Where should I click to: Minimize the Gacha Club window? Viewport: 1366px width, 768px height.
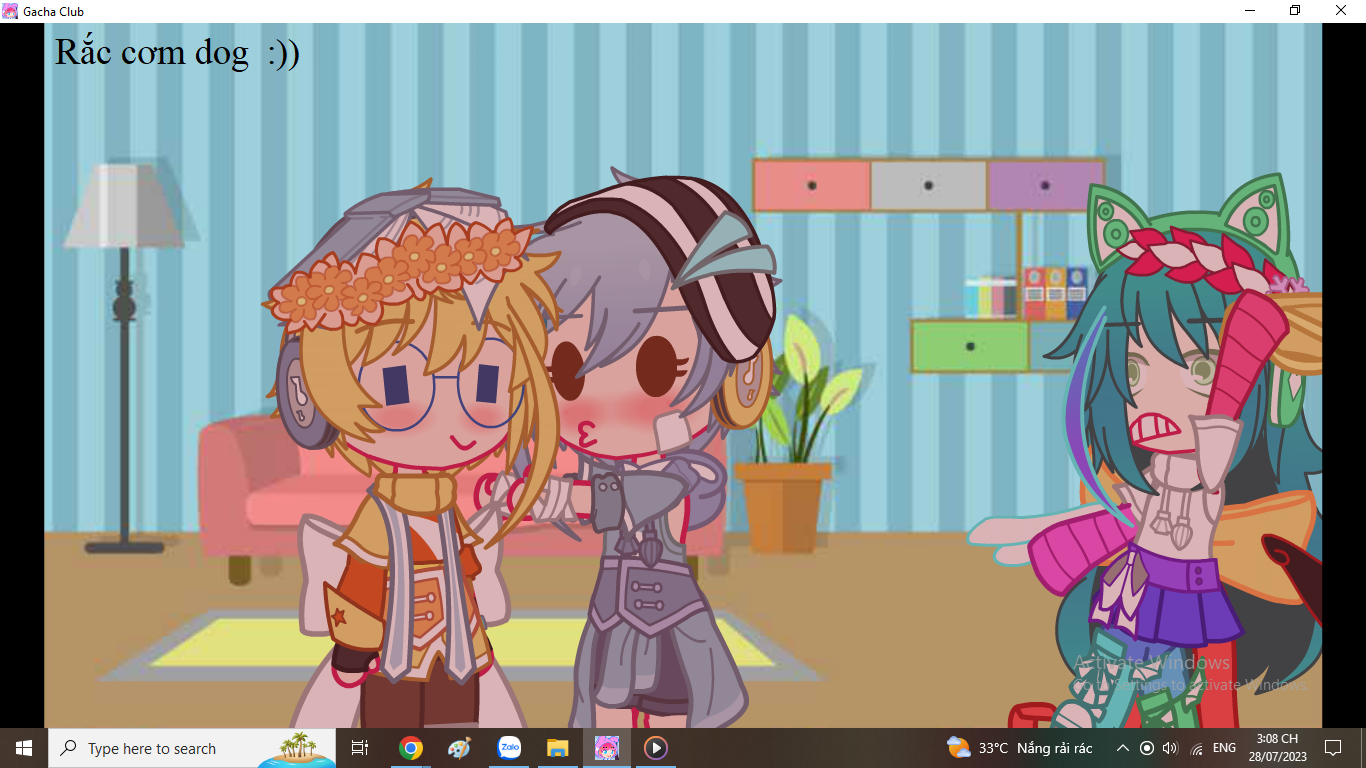[1250, 11]
